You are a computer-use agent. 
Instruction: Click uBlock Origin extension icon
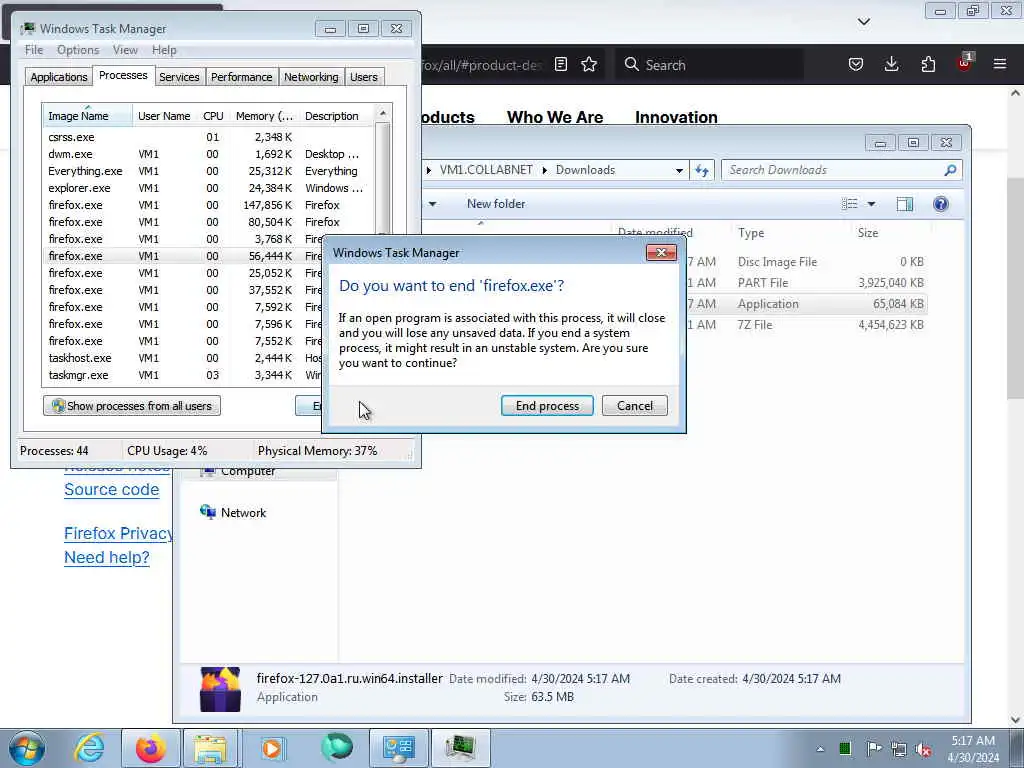point(964,63)
